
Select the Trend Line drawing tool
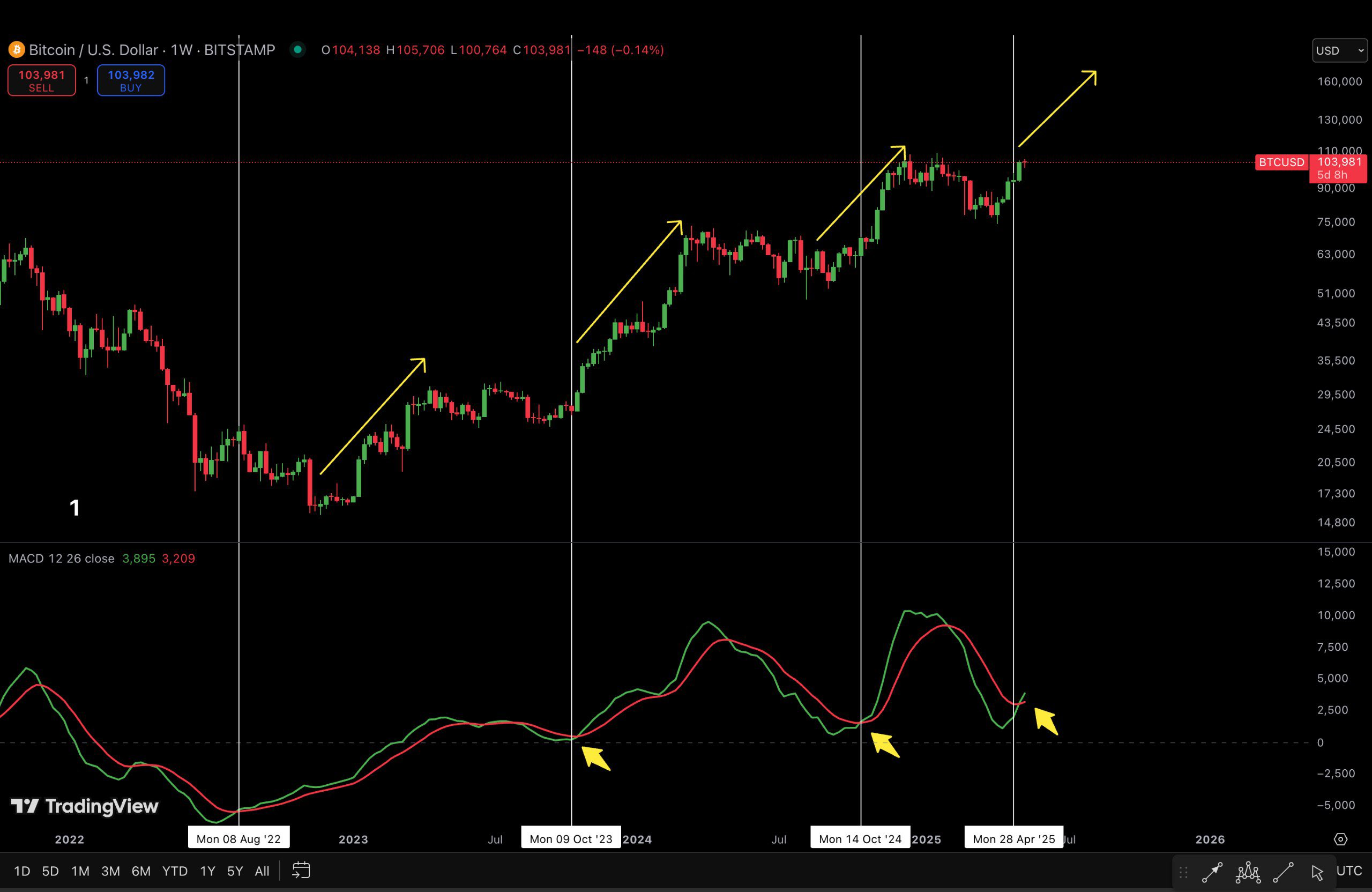[x=1283, y=872]
